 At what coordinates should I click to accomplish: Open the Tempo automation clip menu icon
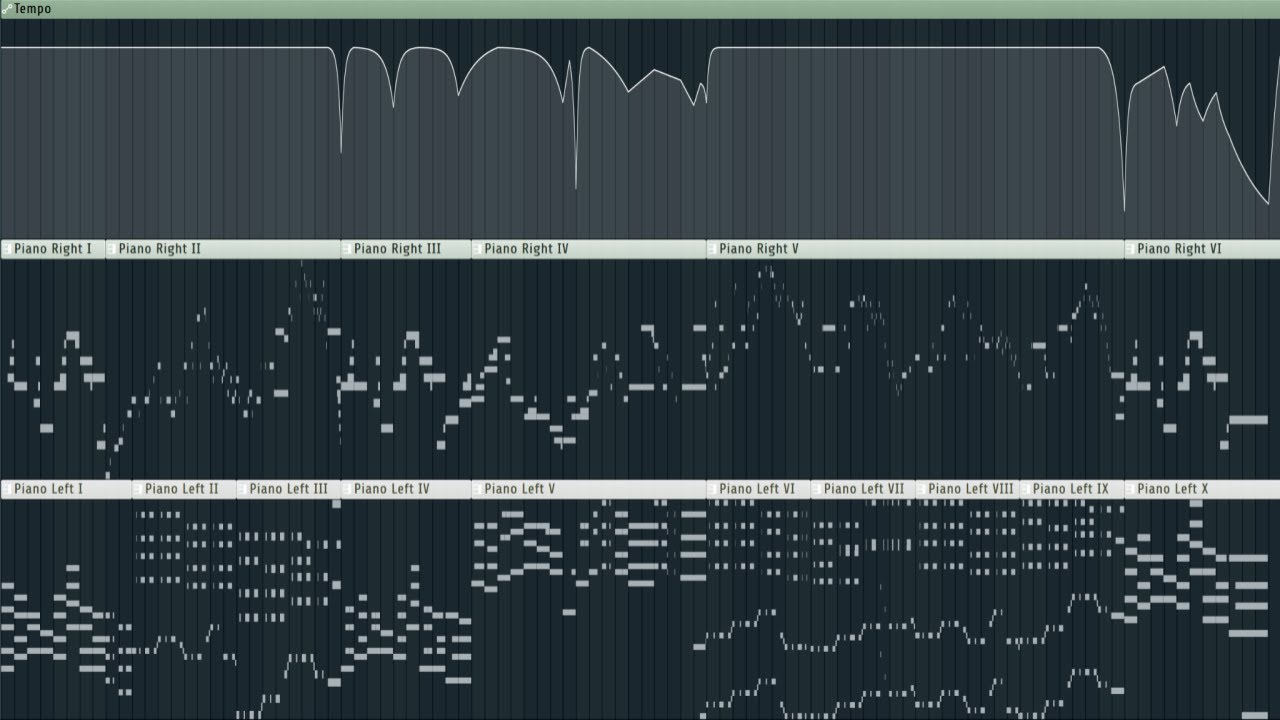tap(7, 9)
